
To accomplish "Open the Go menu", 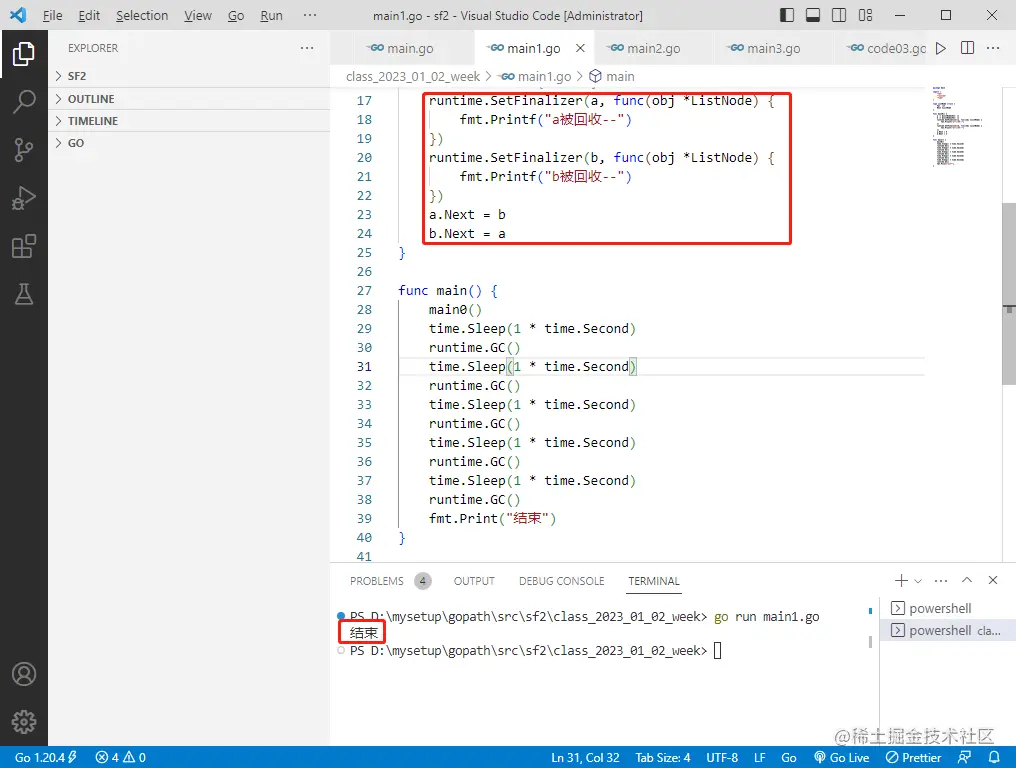I will tap(236, 15).
